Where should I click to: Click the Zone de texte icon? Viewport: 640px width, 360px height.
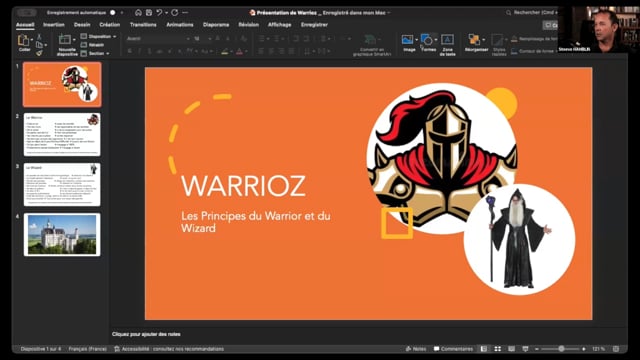(447, 40)
